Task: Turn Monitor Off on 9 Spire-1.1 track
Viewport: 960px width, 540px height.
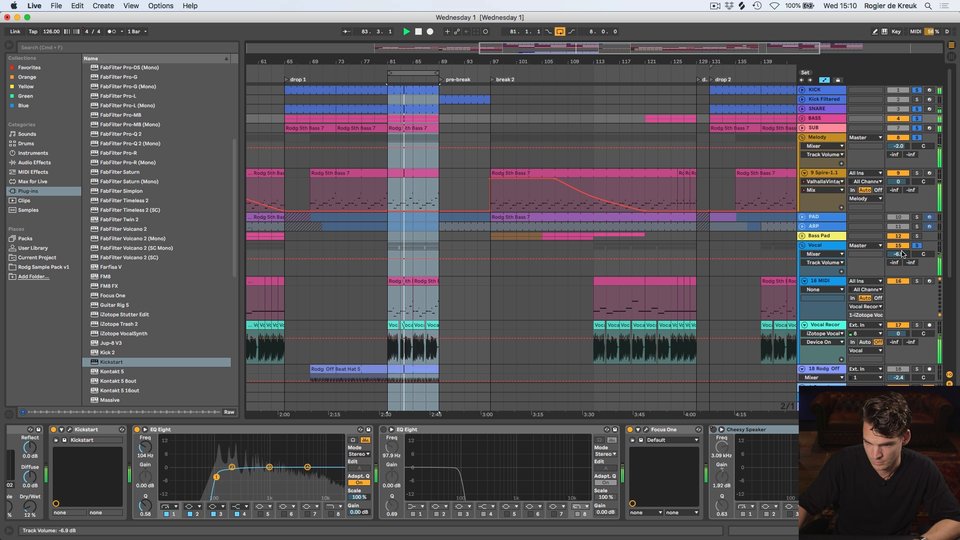Action: pyautogui.click(x=878, y=190)
